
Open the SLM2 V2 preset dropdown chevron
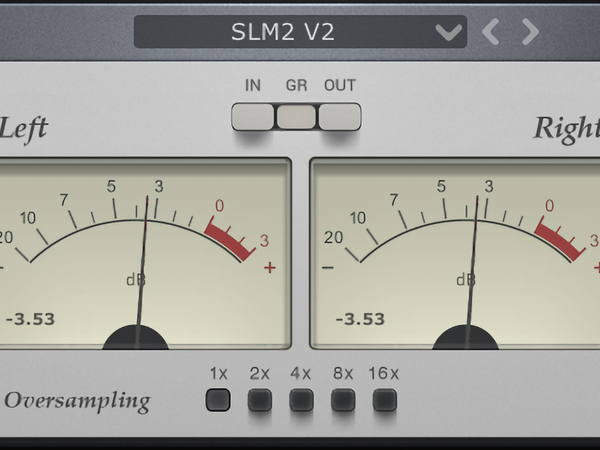[449, 32]
